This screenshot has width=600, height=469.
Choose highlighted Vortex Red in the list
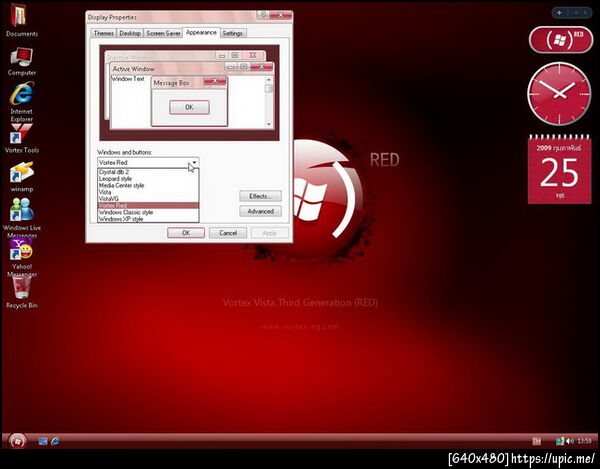(x=148, y=205)
